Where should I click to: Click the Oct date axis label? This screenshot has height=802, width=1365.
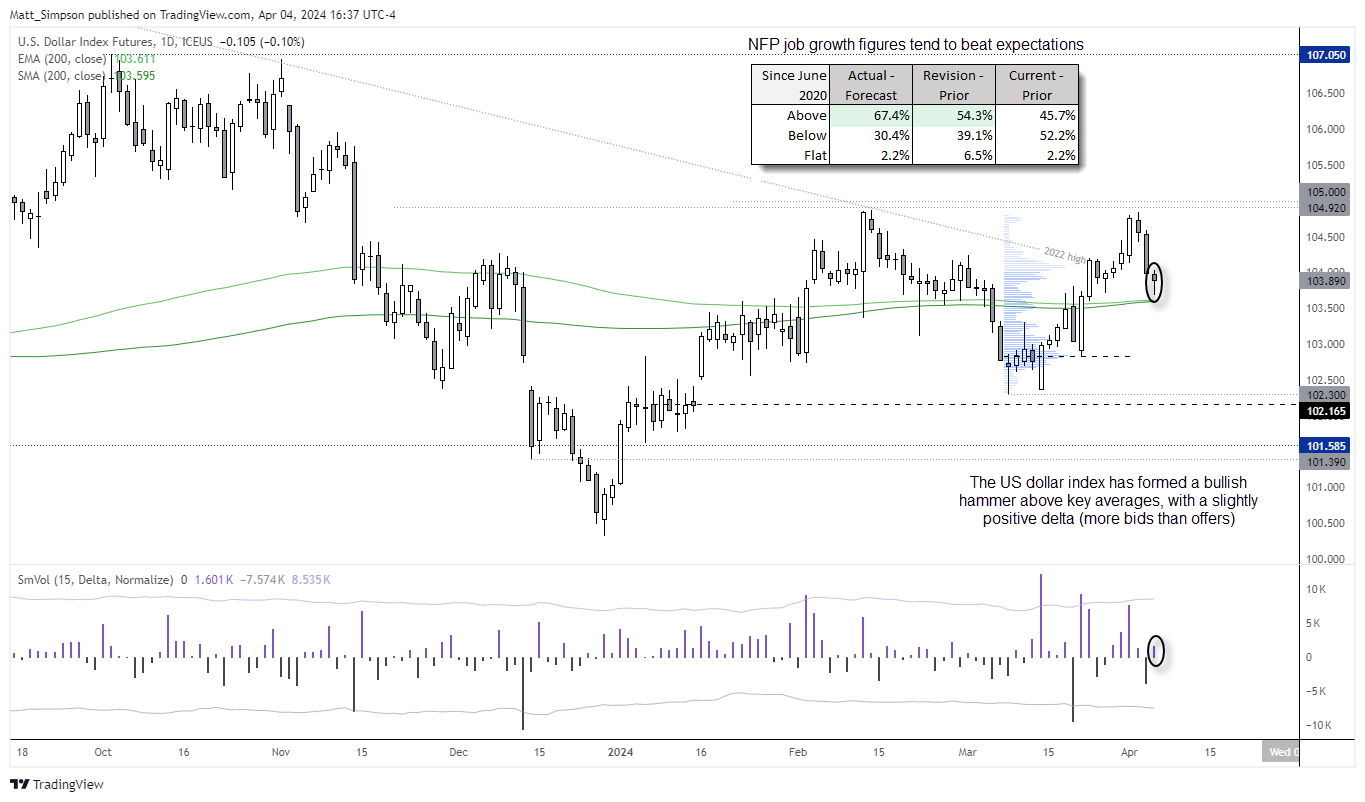[101, 751]
